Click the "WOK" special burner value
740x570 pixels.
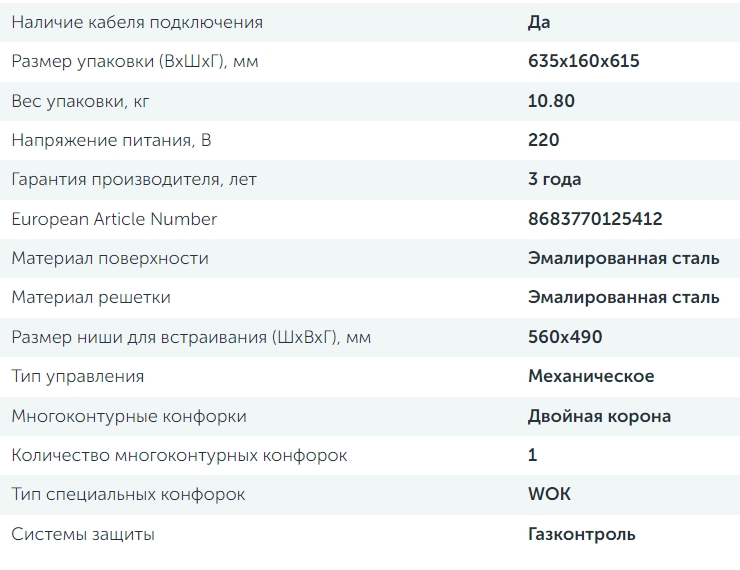coord(549,494)
